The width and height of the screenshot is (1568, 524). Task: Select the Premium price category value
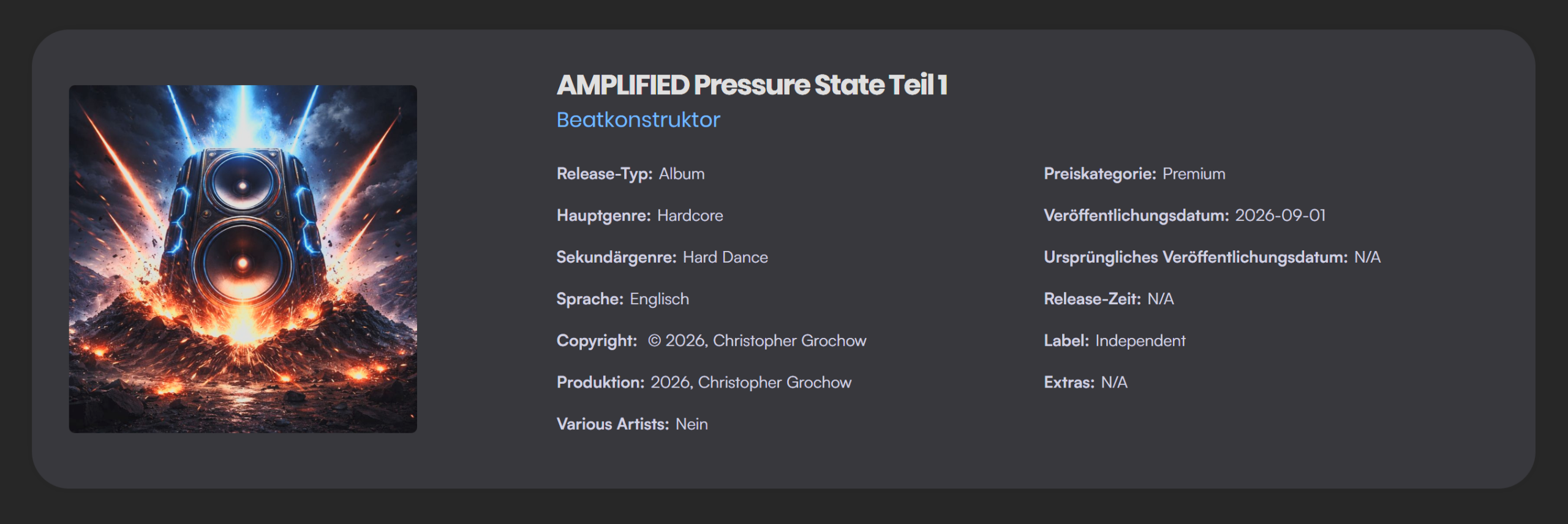point(1194,174)
